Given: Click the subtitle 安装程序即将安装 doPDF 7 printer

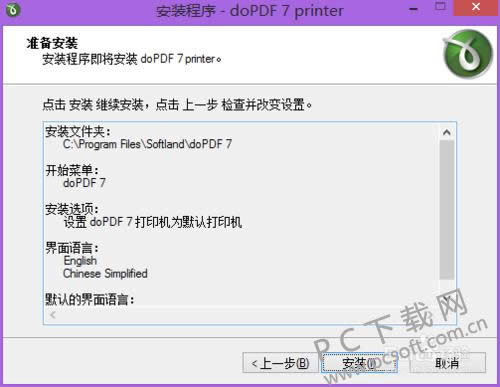Looking at the screenshot, I should pyautogui.click(x=132, y=59).
